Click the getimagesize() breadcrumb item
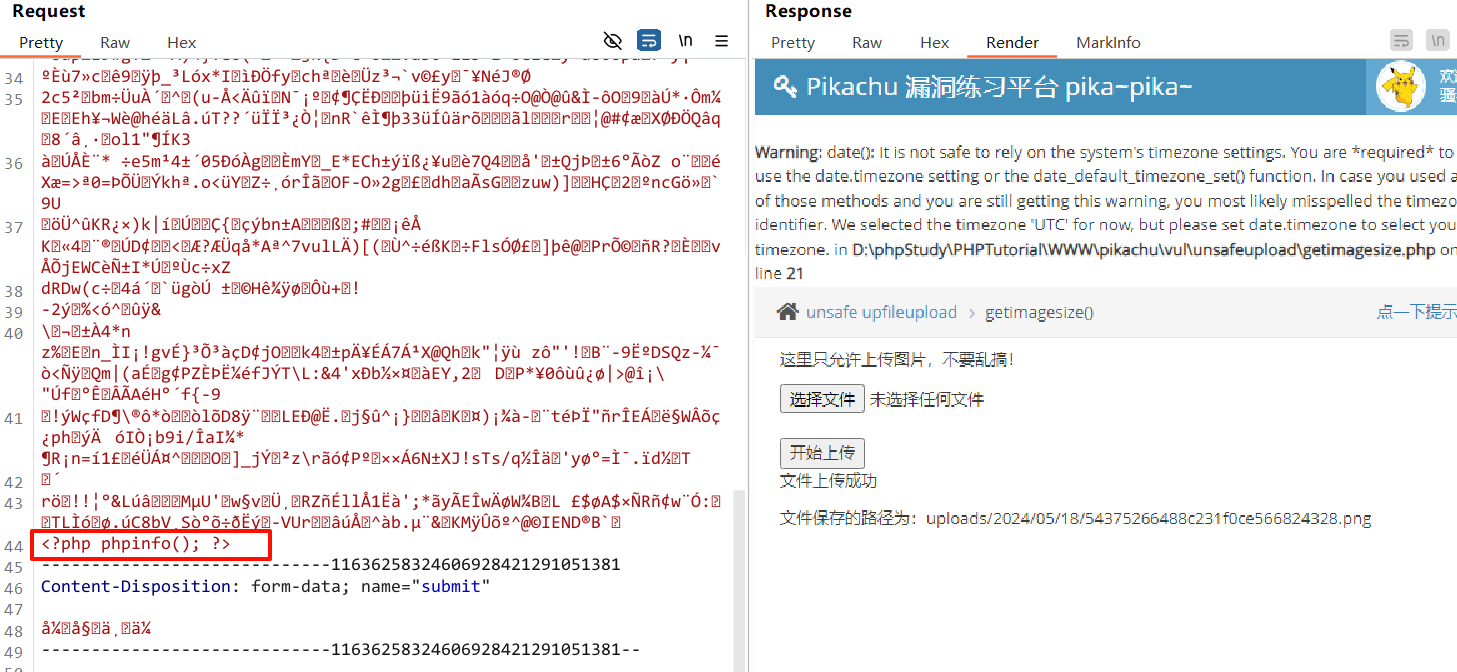This screenshot has height=672, width=1457. (1039, 312)
